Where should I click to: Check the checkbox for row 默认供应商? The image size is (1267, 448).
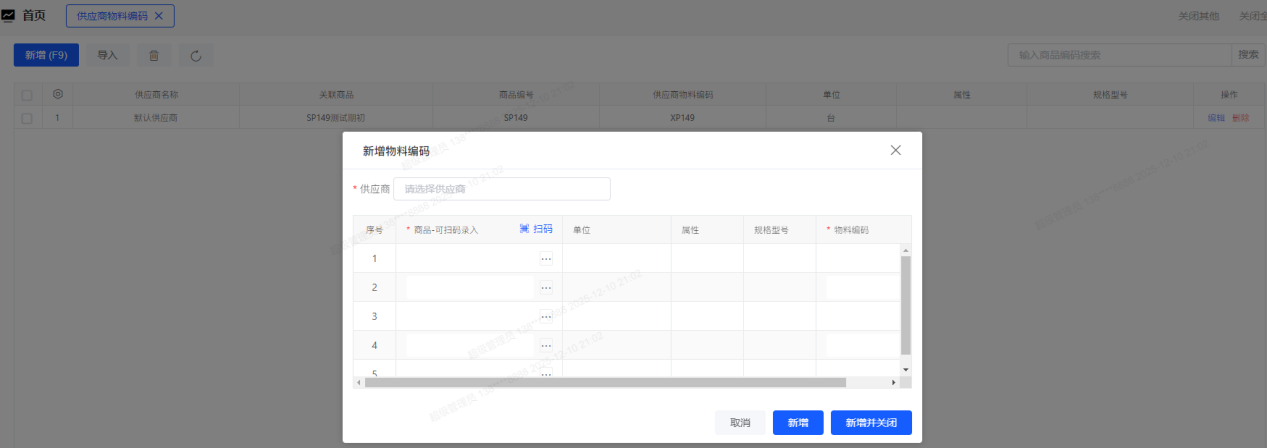(x=27, y=118)
